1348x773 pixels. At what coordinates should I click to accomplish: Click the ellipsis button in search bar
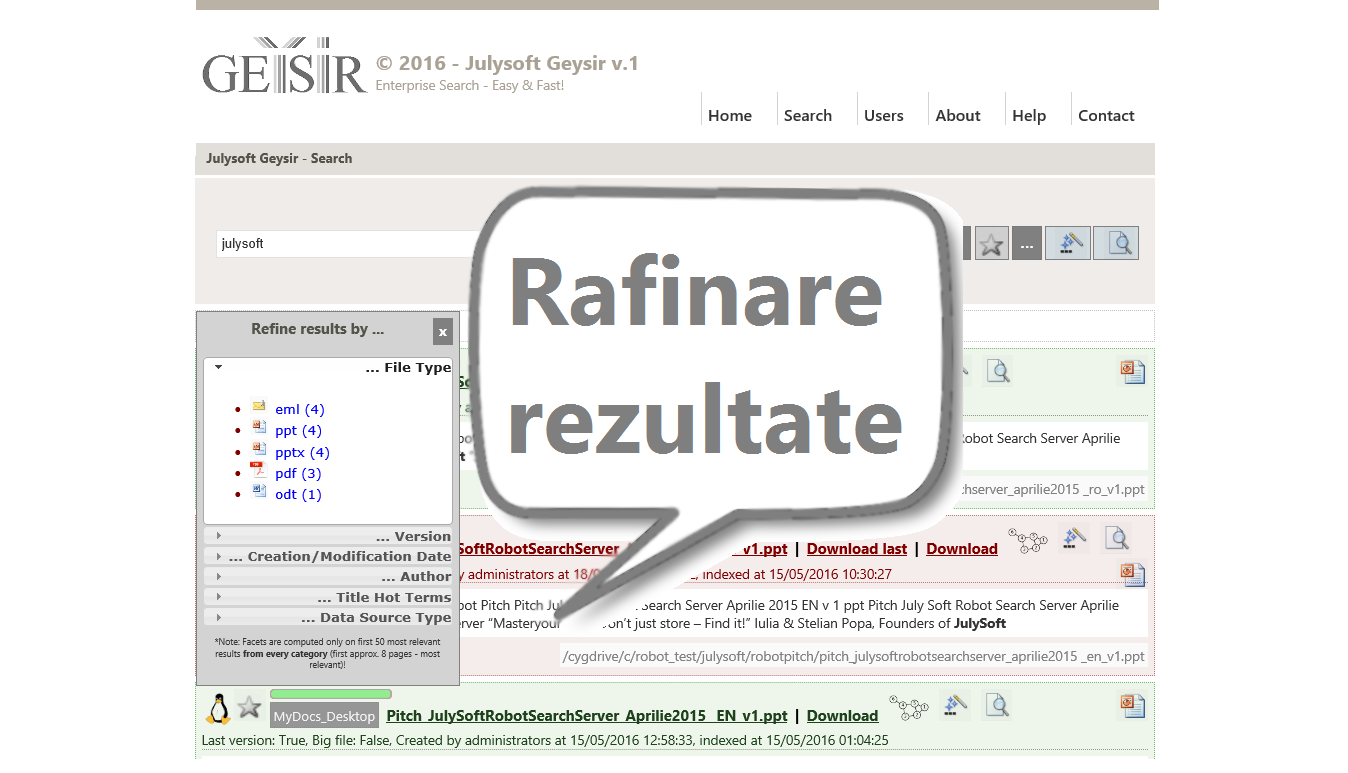click(1027, 243)
